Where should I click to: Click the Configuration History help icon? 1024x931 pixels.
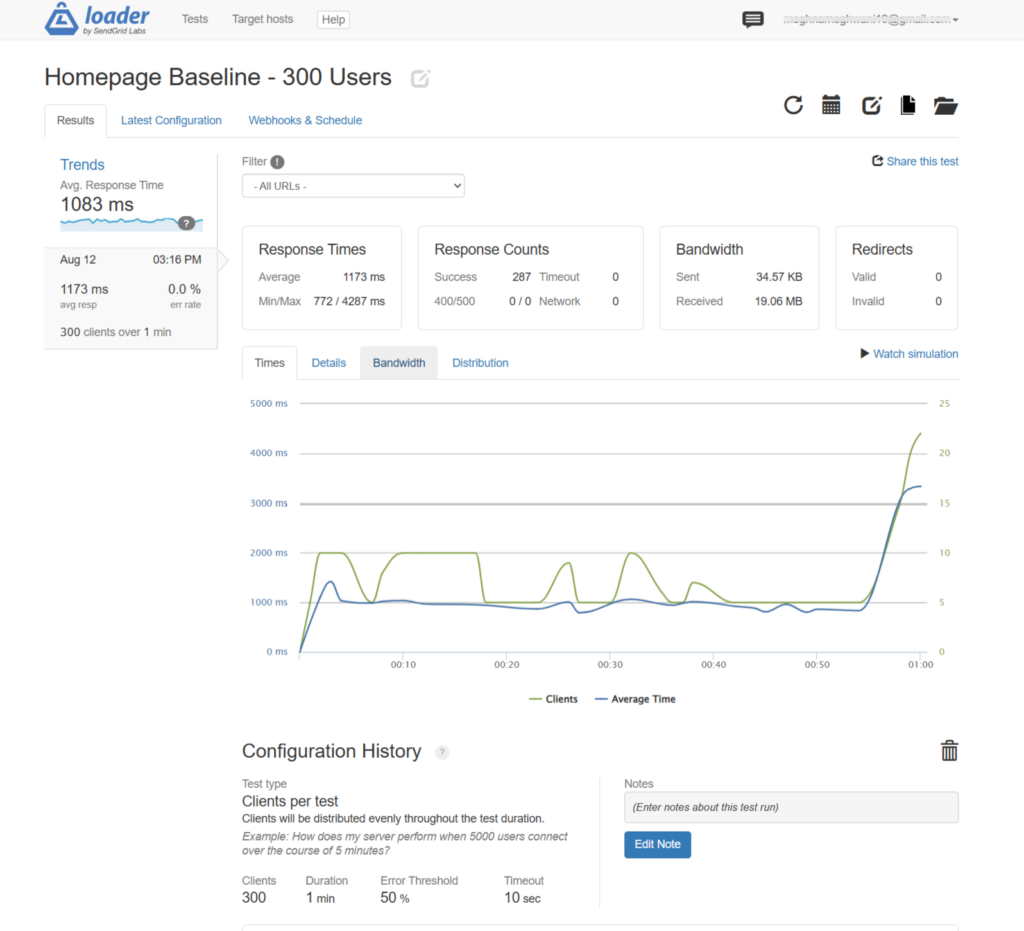[442, 752]
